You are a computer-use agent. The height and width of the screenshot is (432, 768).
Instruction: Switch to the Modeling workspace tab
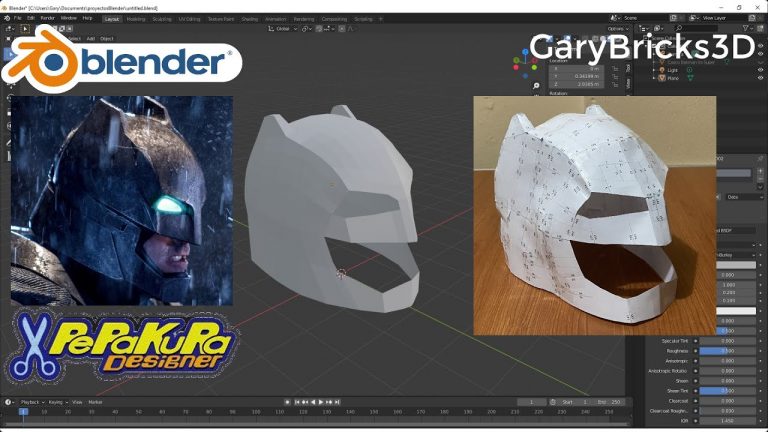[136, 19]
